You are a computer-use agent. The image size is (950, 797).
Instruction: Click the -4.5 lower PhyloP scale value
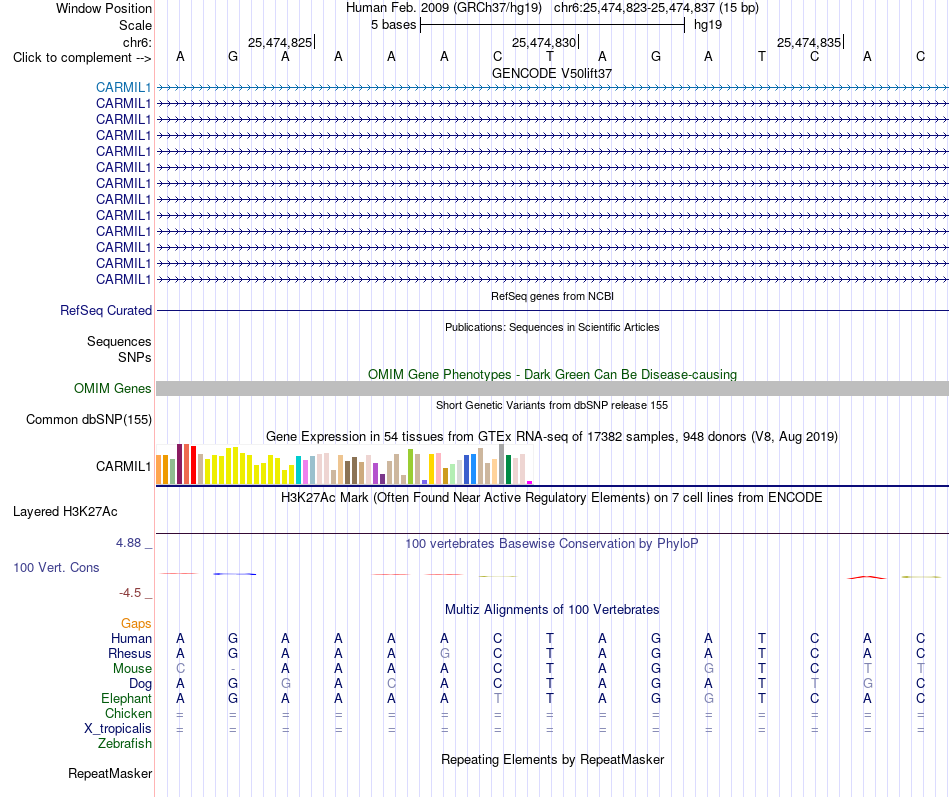(x=130, y=593)
